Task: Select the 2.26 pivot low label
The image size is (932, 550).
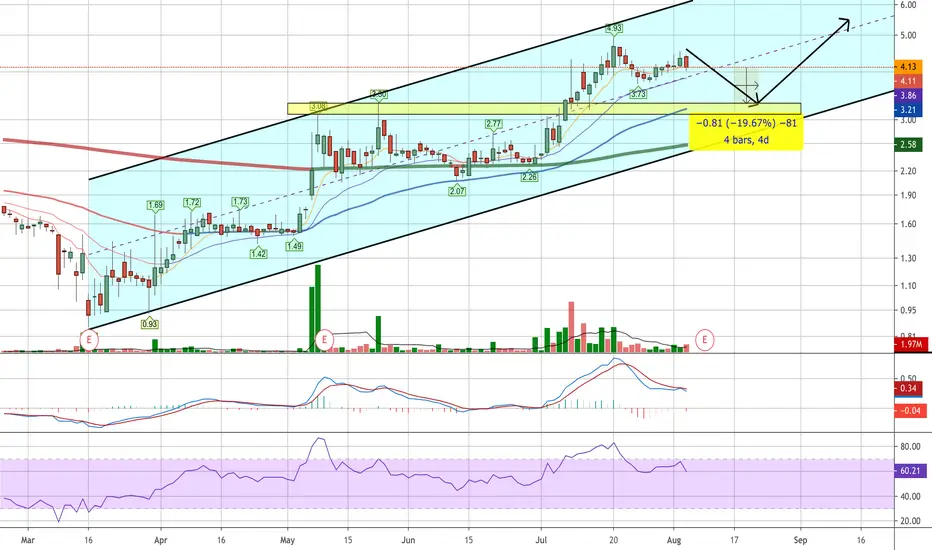Action: pos(529,177)
